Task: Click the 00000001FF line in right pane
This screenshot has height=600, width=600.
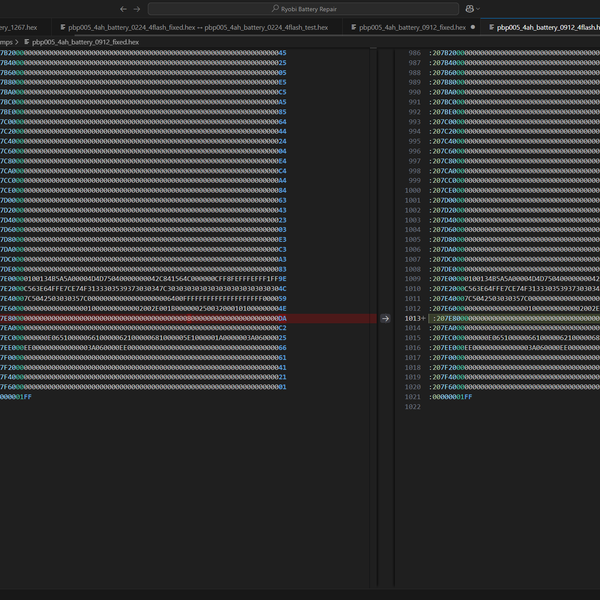Action: coord(450,397)
